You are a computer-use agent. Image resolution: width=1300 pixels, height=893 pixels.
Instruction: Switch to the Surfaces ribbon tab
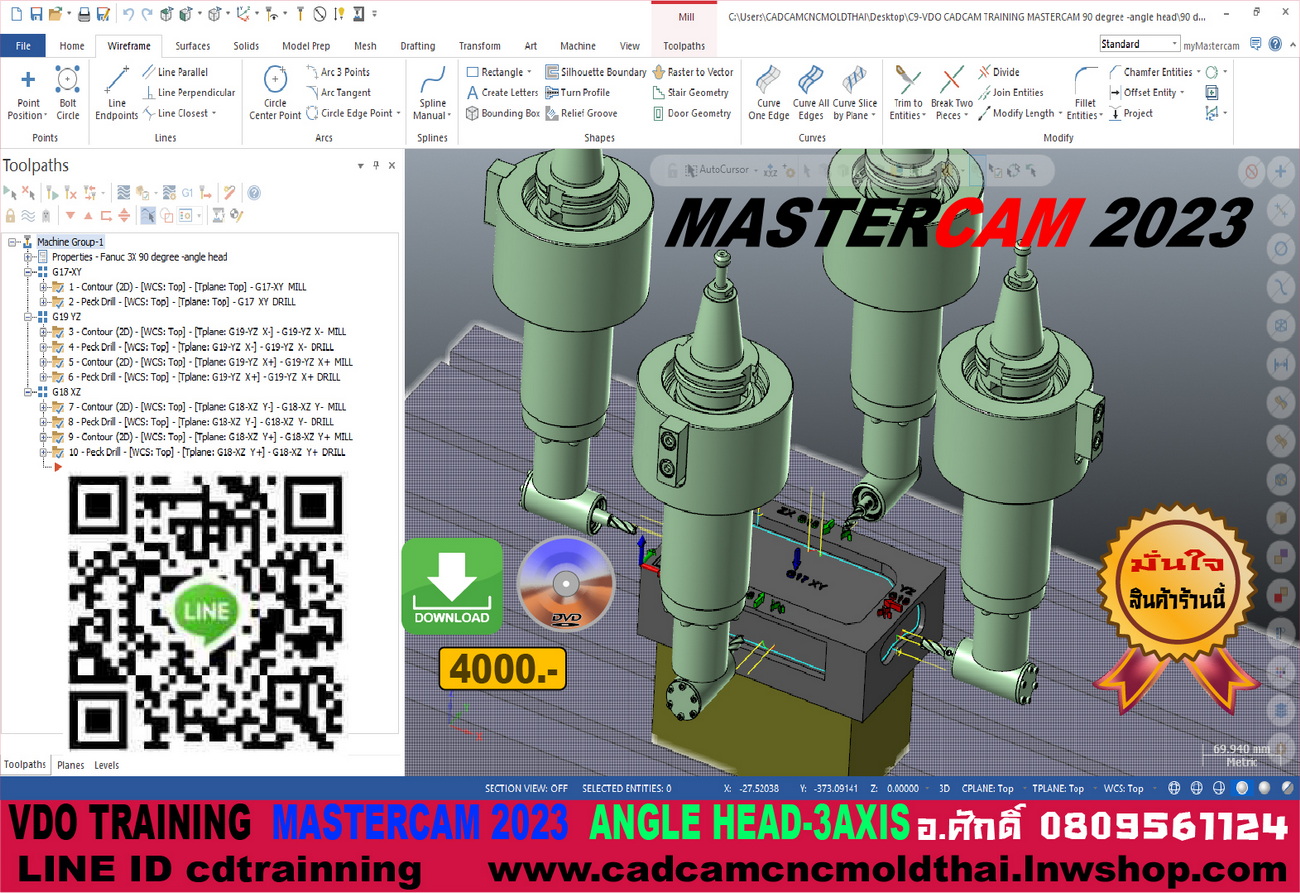tap(192, 45)
